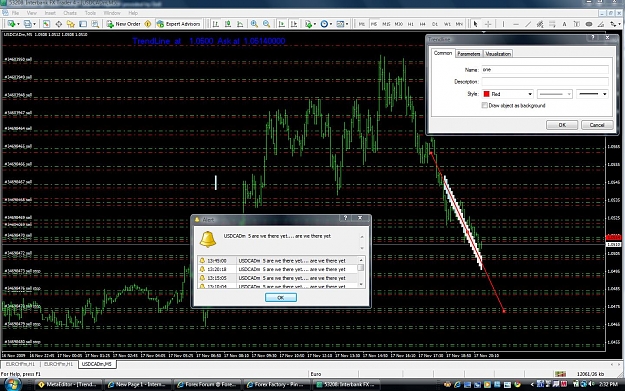Switch to the Visualization tab in Trendline dialog
This screenshot has height=391, width=625.
(x=498, y=53)
